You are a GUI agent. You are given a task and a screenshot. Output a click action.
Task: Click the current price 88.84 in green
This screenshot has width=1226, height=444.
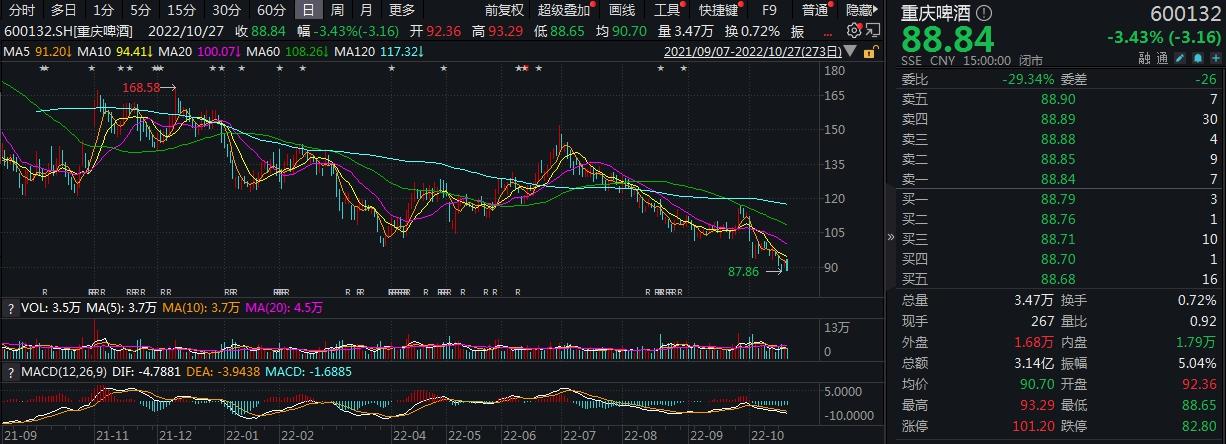click(x=948, y=40)
